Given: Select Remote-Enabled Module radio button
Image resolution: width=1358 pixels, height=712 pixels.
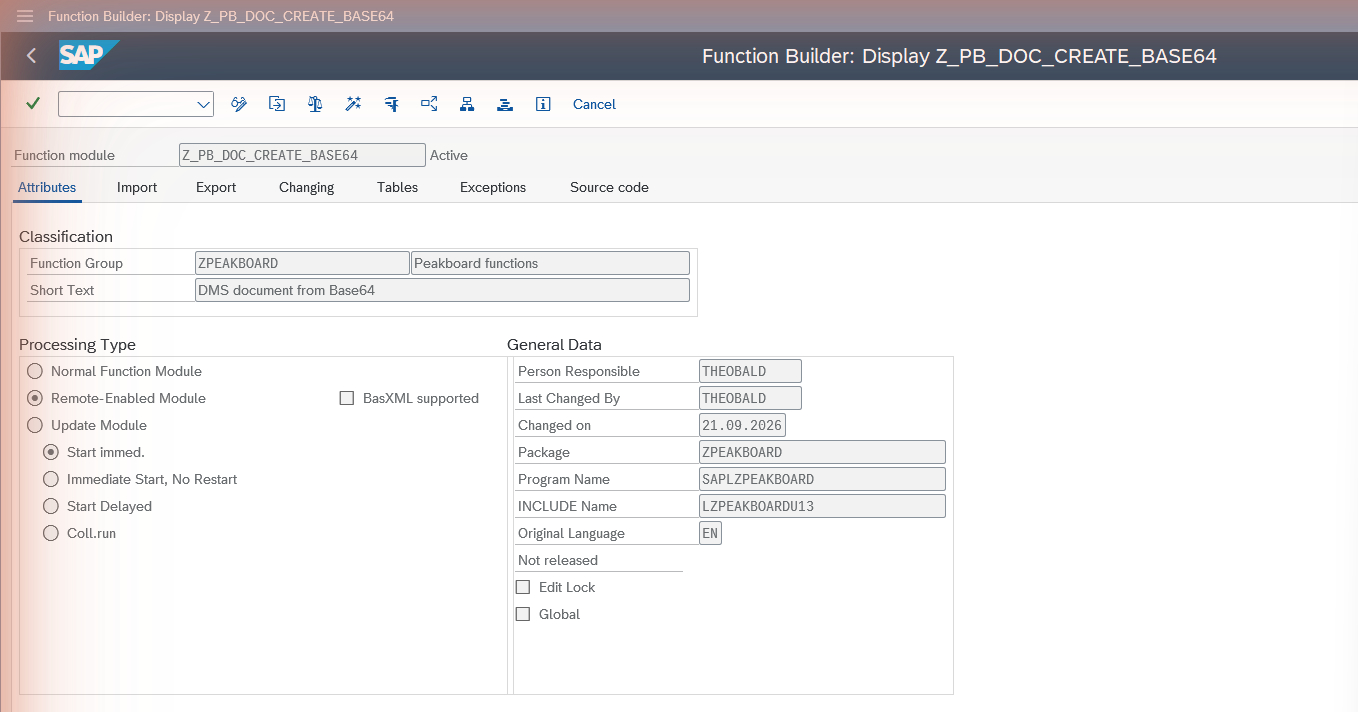Looking at the screenshot, I should [x=36, y=398].
